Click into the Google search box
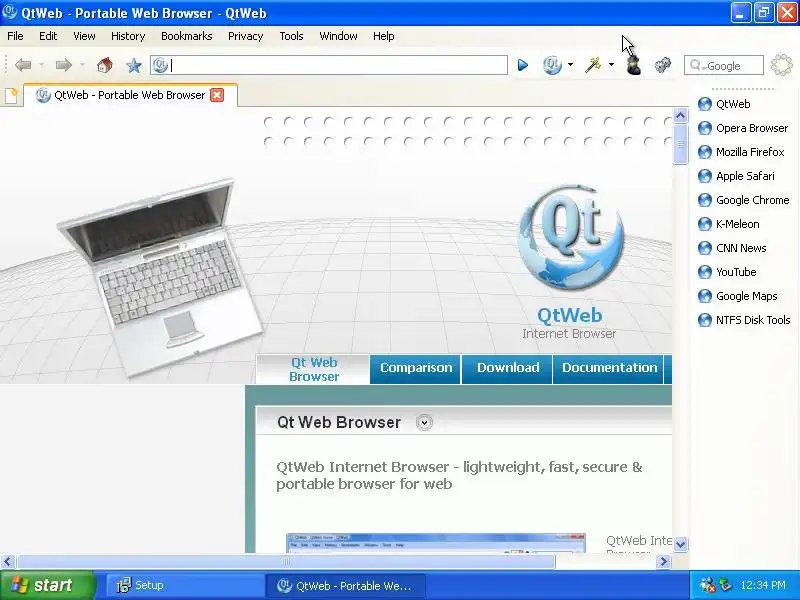The width and height of the screenshot is (800, 600). tap(723, 65)
